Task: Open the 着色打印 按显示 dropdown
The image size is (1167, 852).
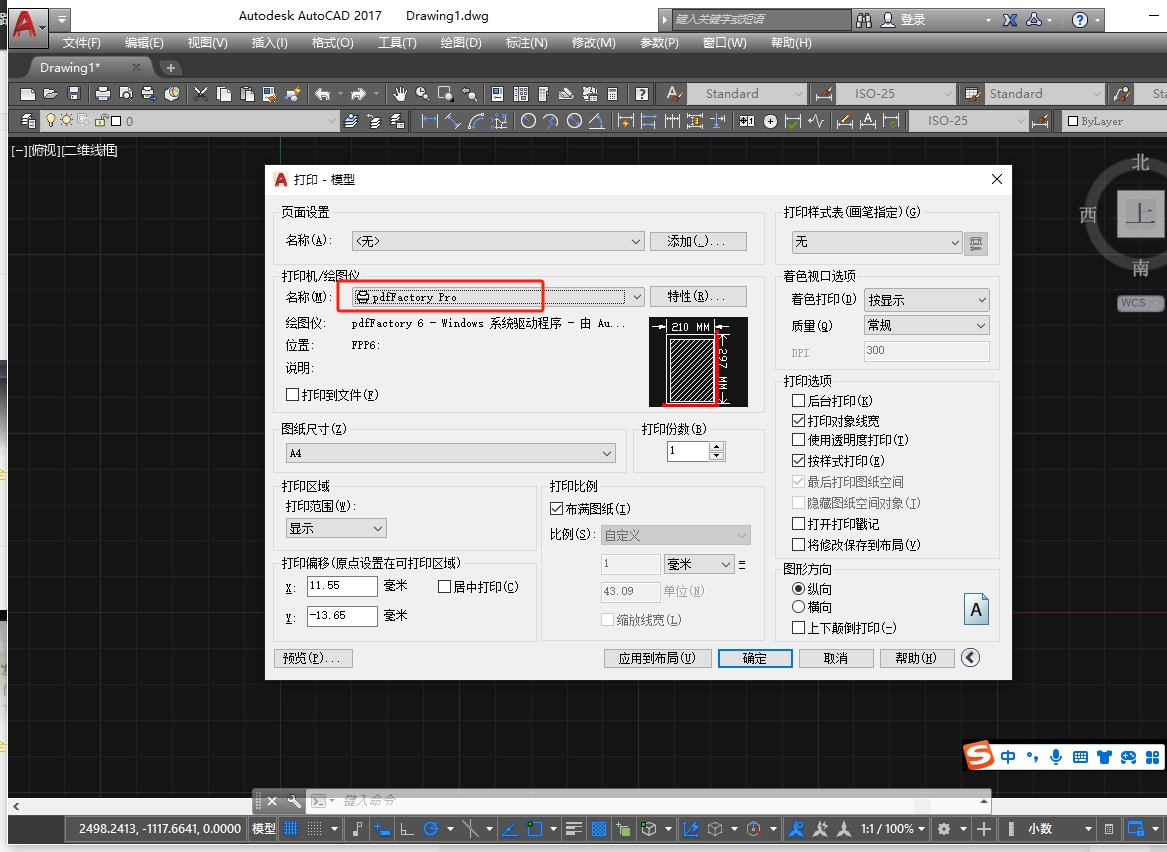Action: pos(927,300)
